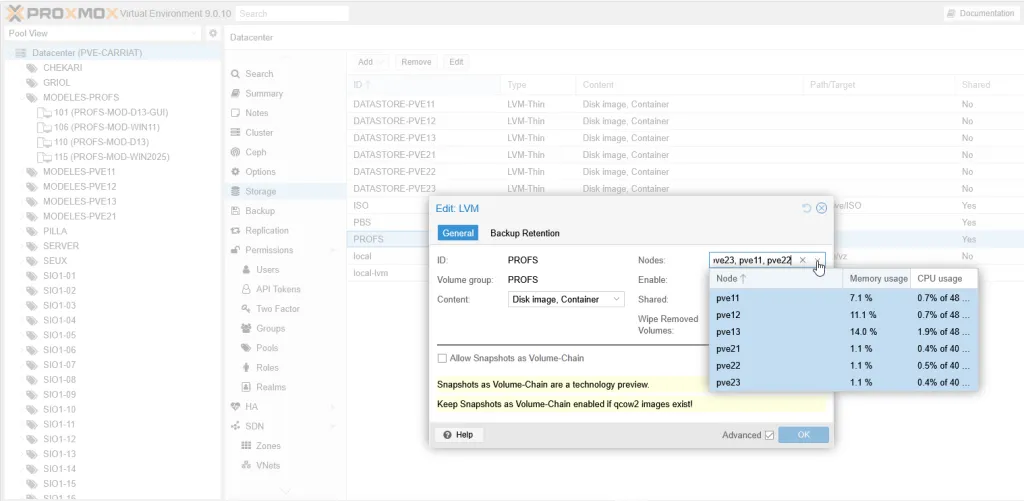Go to Backup in the sidebar

(259, 211)
